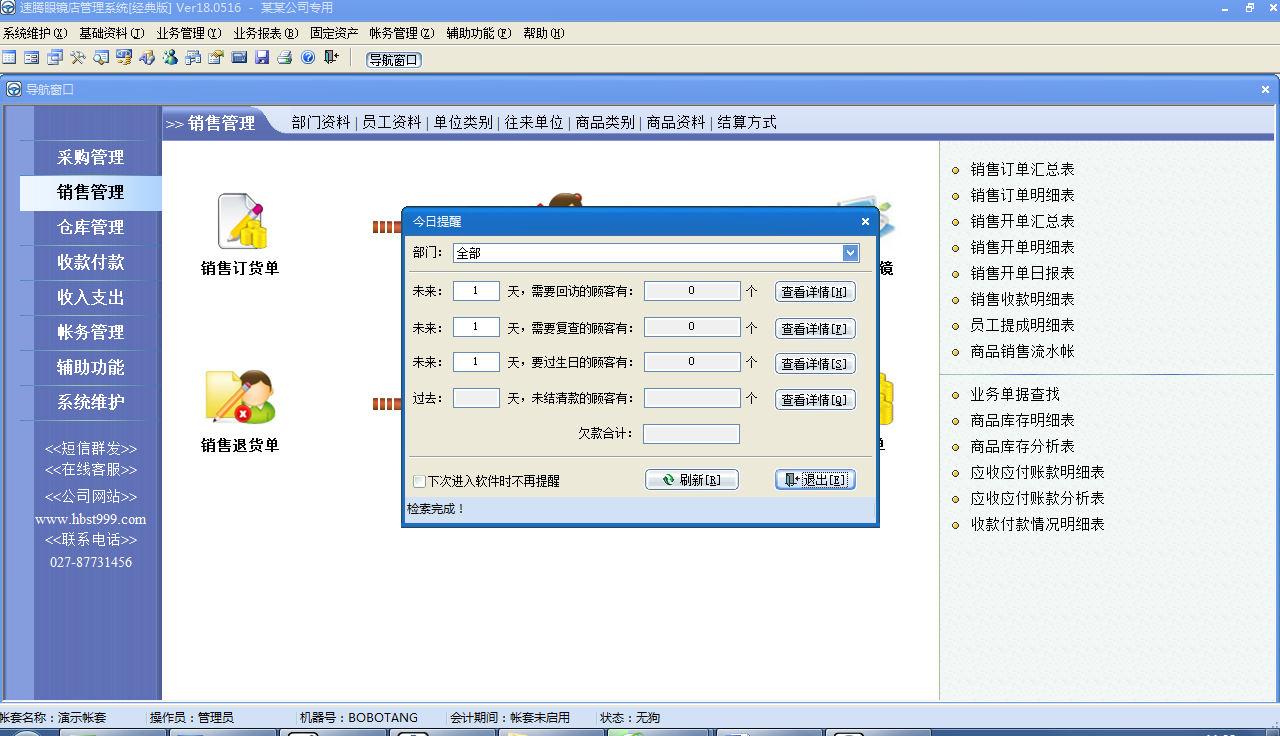Open 业务报表 menu

tap(266, 33)
